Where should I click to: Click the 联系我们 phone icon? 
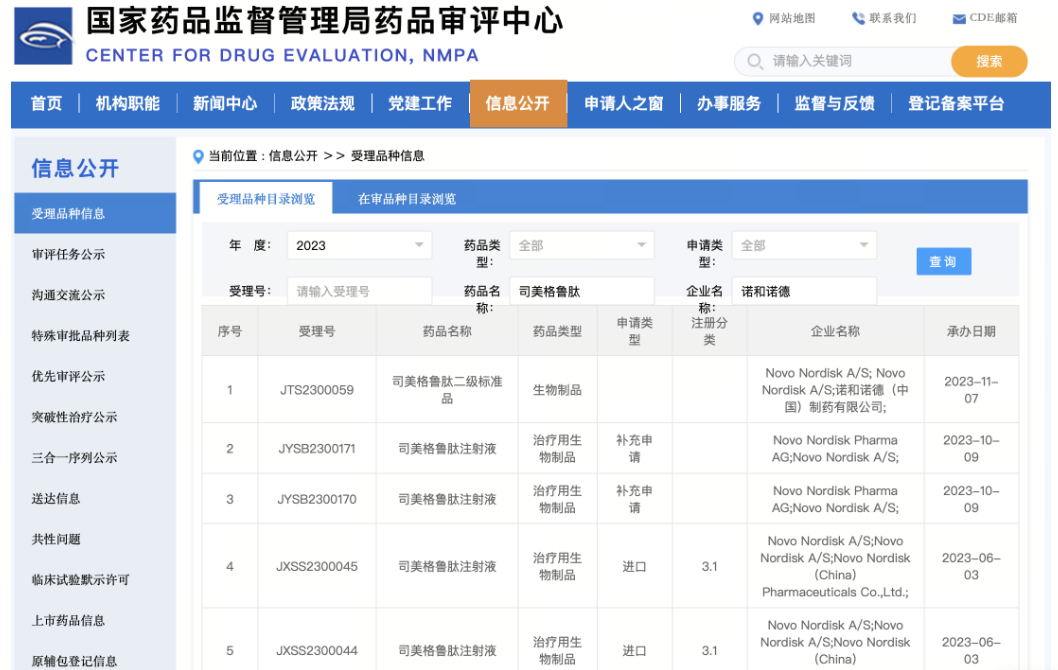click(x=858, y=18)
